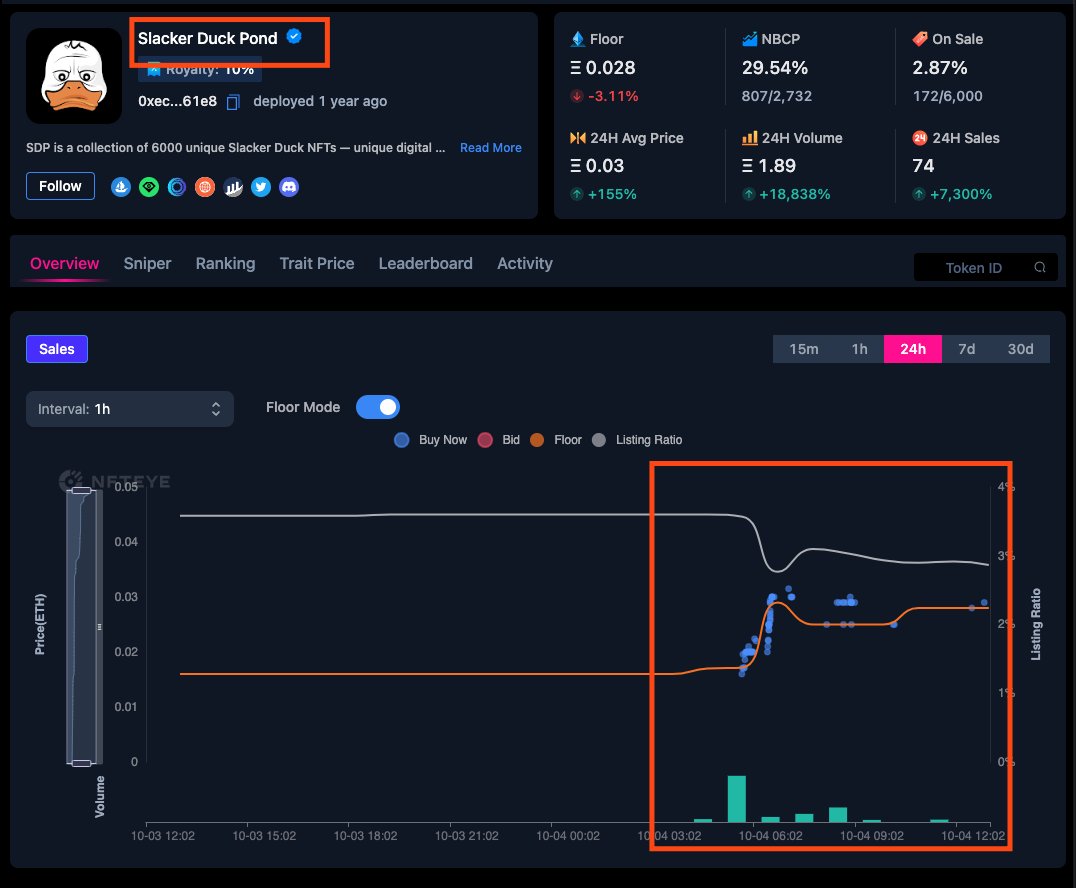Select the 24h time range

click(913, 349)
